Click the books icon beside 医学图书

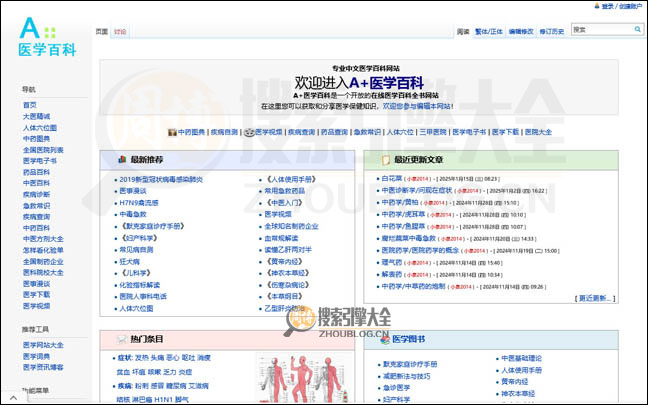[x=385, y=340]
